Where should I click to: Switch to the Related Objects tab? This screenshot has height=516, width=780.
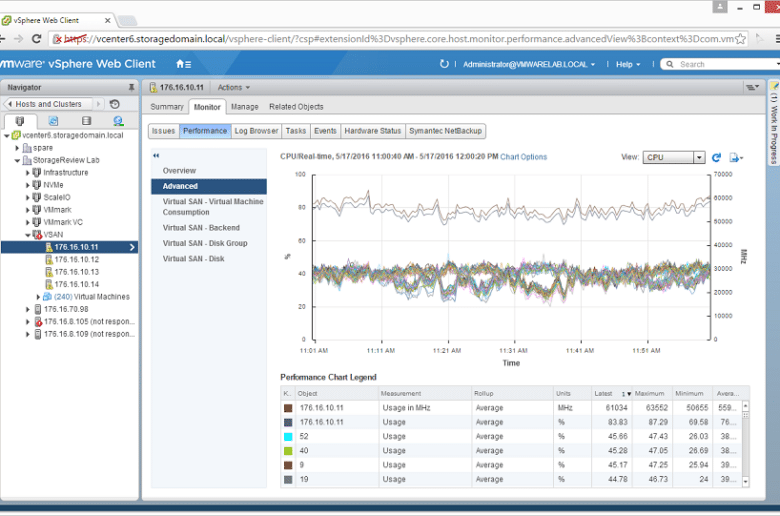coord(296,106)
